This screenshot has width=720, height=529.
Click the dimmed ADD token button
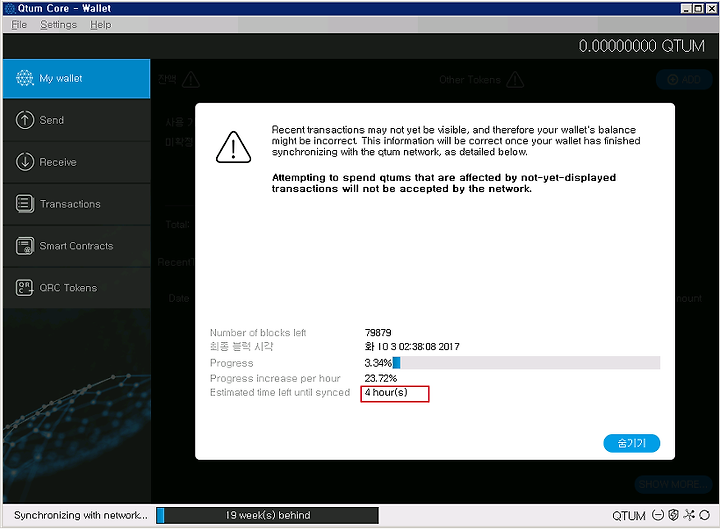click(x=684, y=79)
